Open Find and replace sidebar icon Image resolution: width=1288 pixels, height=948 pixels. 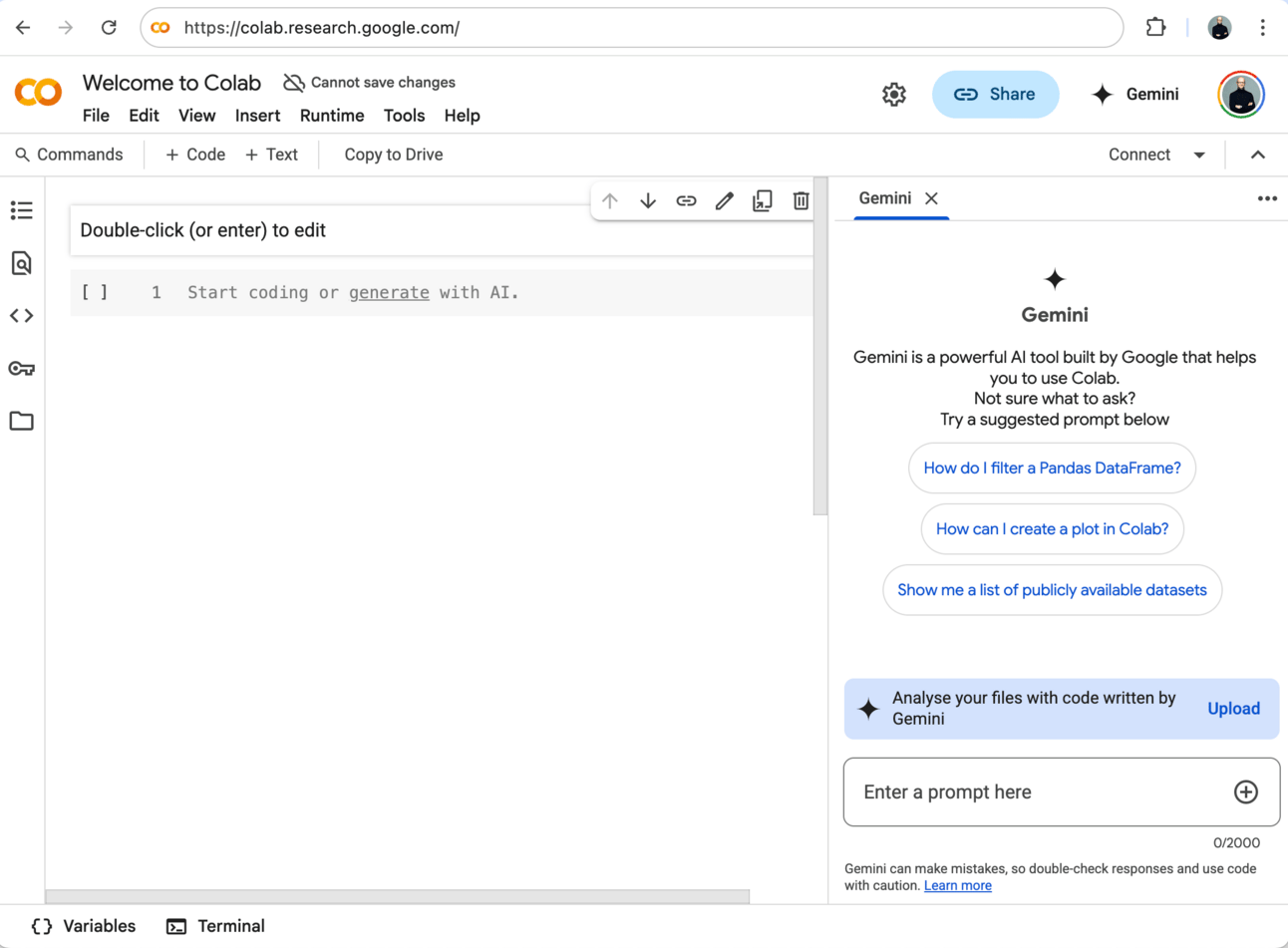[22, 263]
